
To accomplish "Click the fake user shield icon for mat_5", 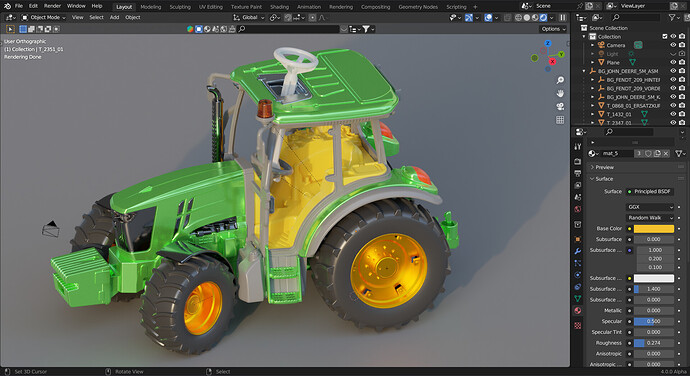I will click(x=648, y=153).
